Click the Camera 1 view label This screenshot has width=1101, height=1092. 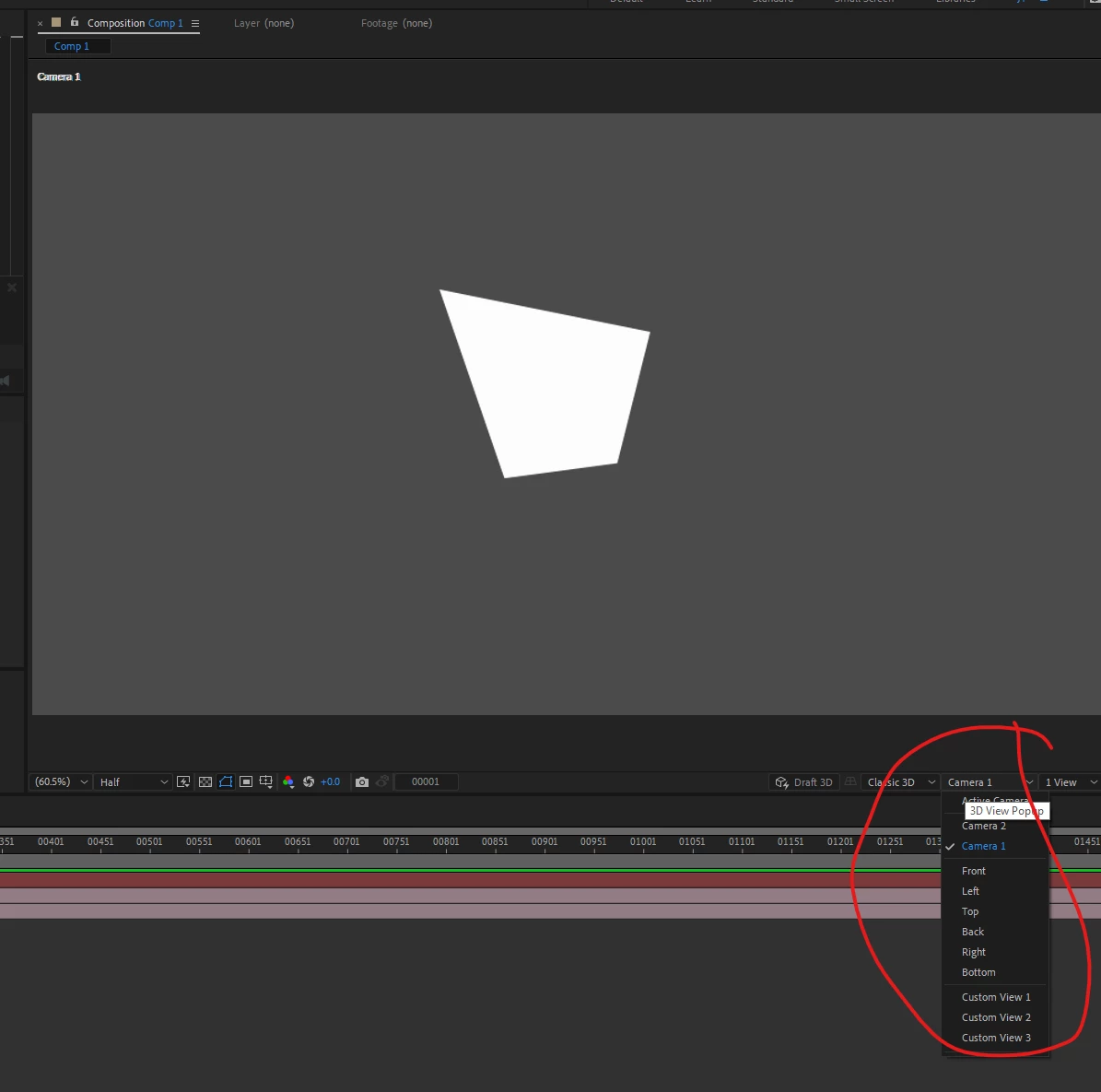(59, 76)
